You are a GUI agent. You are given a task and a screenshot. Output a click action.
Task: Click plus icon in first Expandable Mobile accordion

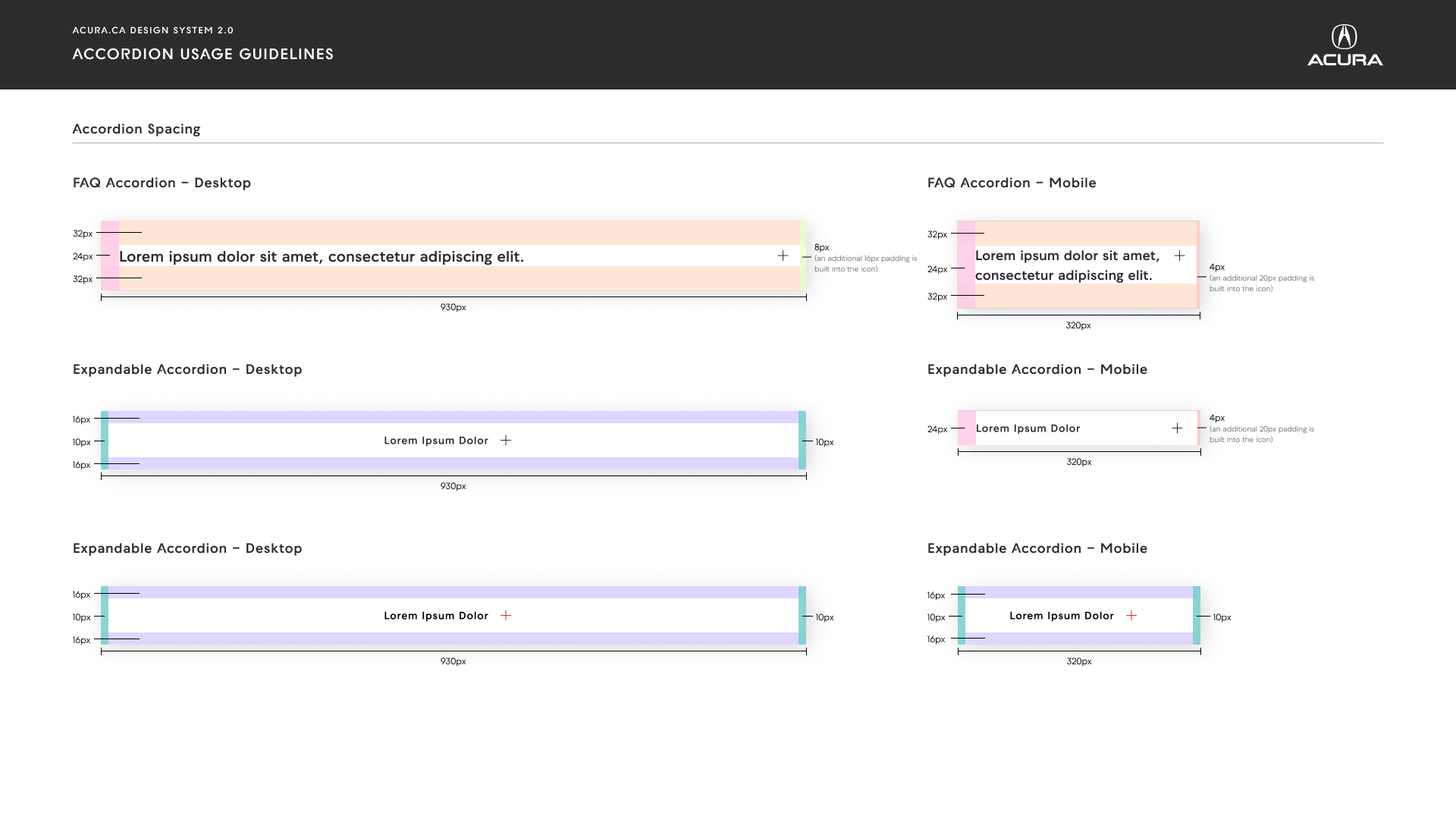click(x=1177, y=428)
